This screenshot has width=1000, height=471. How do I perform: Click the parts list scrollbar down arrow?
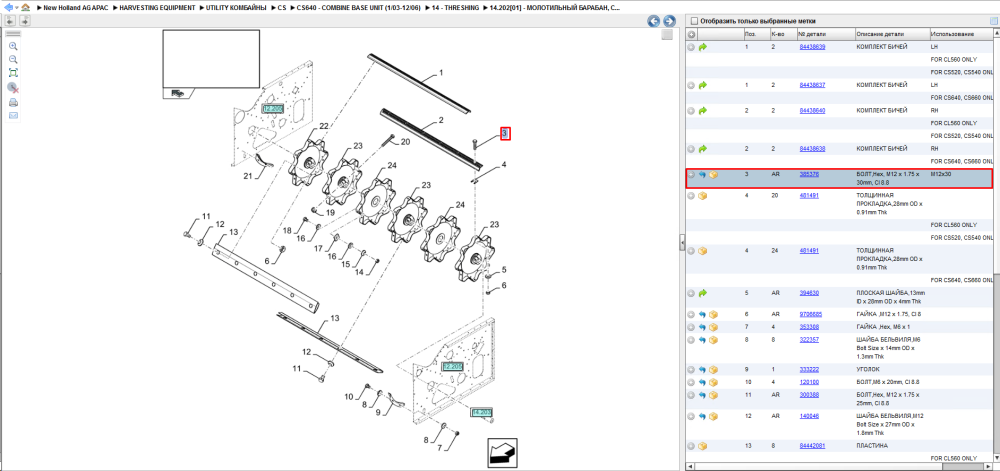click(996, 457)
